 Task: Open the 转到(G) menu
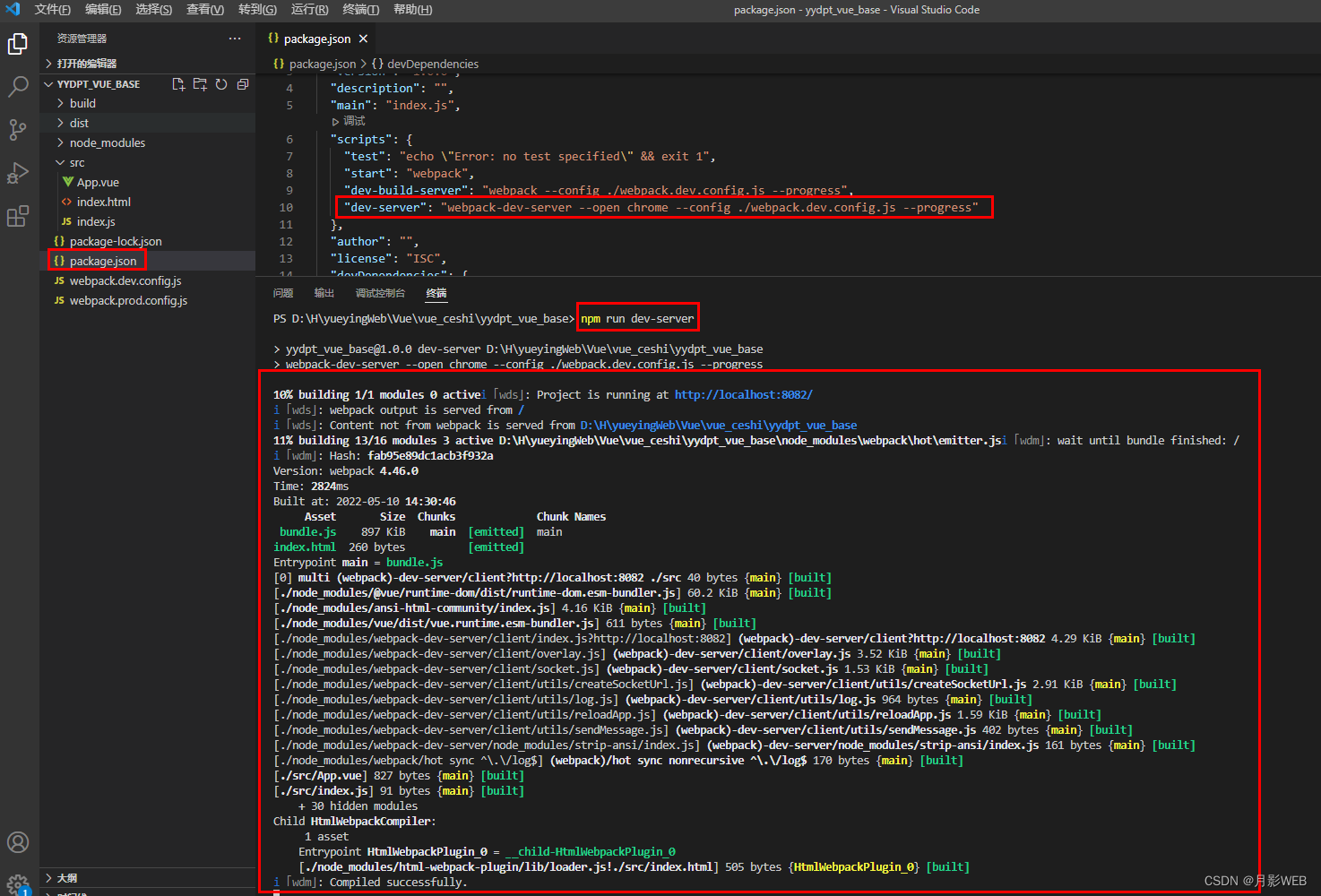pos(257,9)
